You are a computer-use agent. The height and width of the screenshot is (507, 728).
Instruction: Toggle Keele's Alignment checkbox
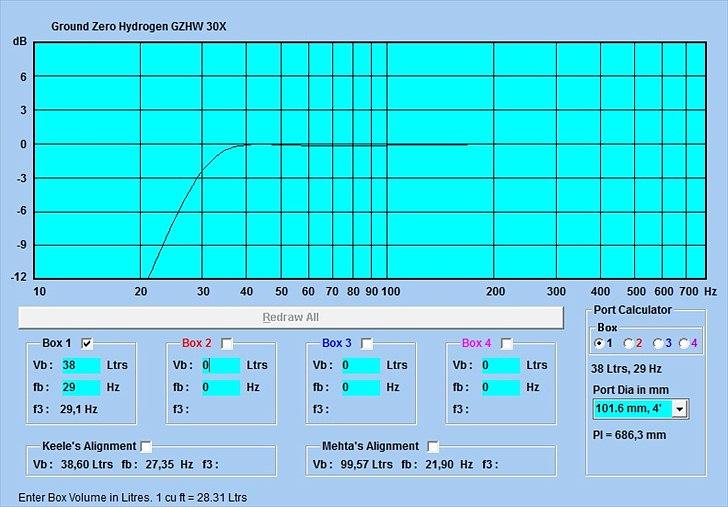tap(147, 446)
